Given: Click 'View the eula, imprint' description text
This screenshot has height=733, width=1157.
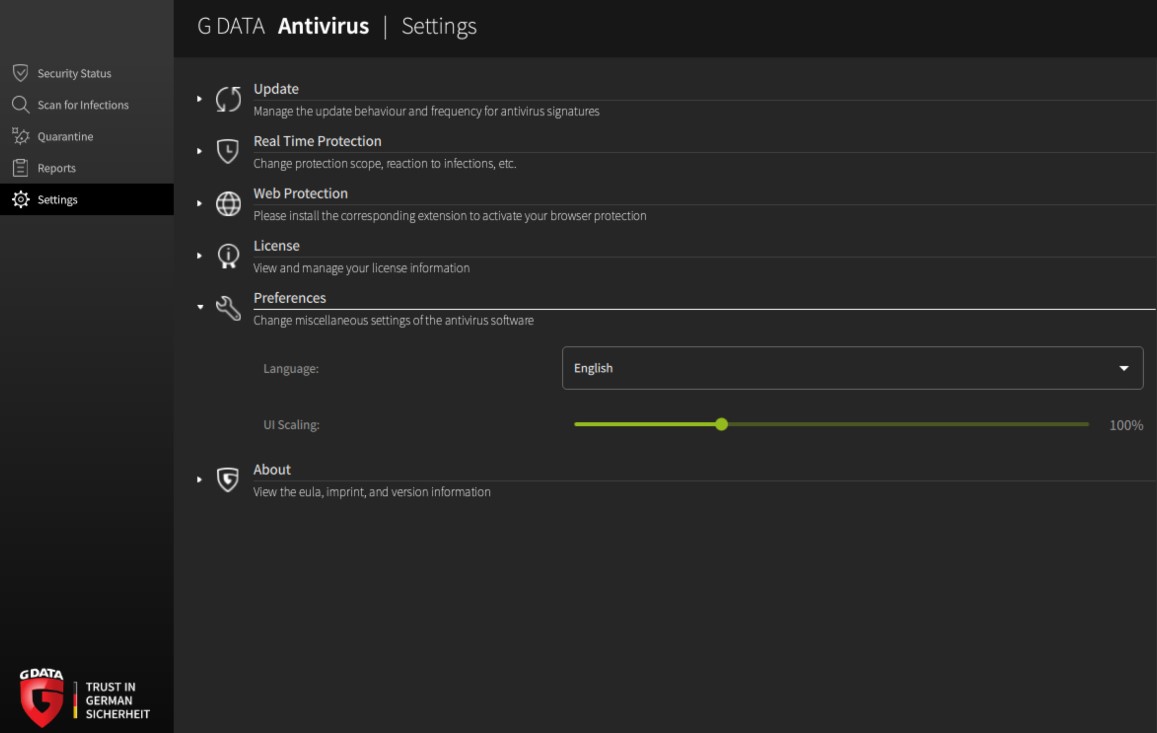Looking at the screenshot, I should point(372,492).
